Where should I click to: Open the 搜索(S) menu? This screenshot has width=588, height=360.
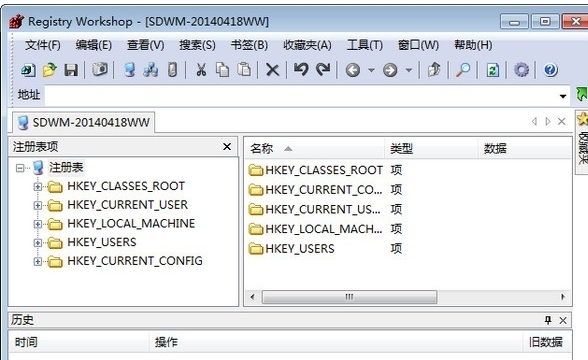pos(197,45)
